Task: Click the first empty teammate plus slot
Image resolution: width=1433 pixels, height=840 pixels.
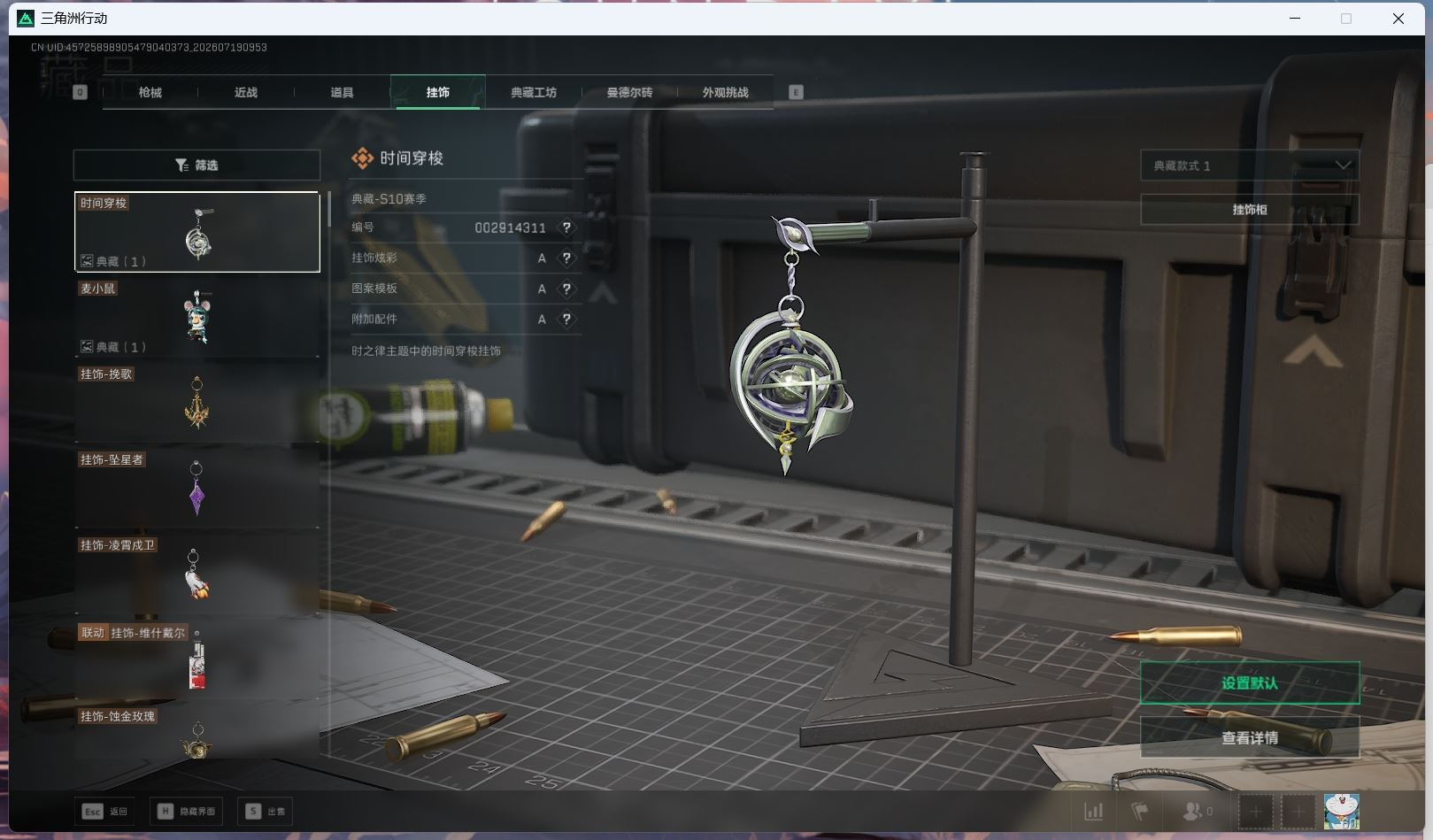Action: point(1255,811)
